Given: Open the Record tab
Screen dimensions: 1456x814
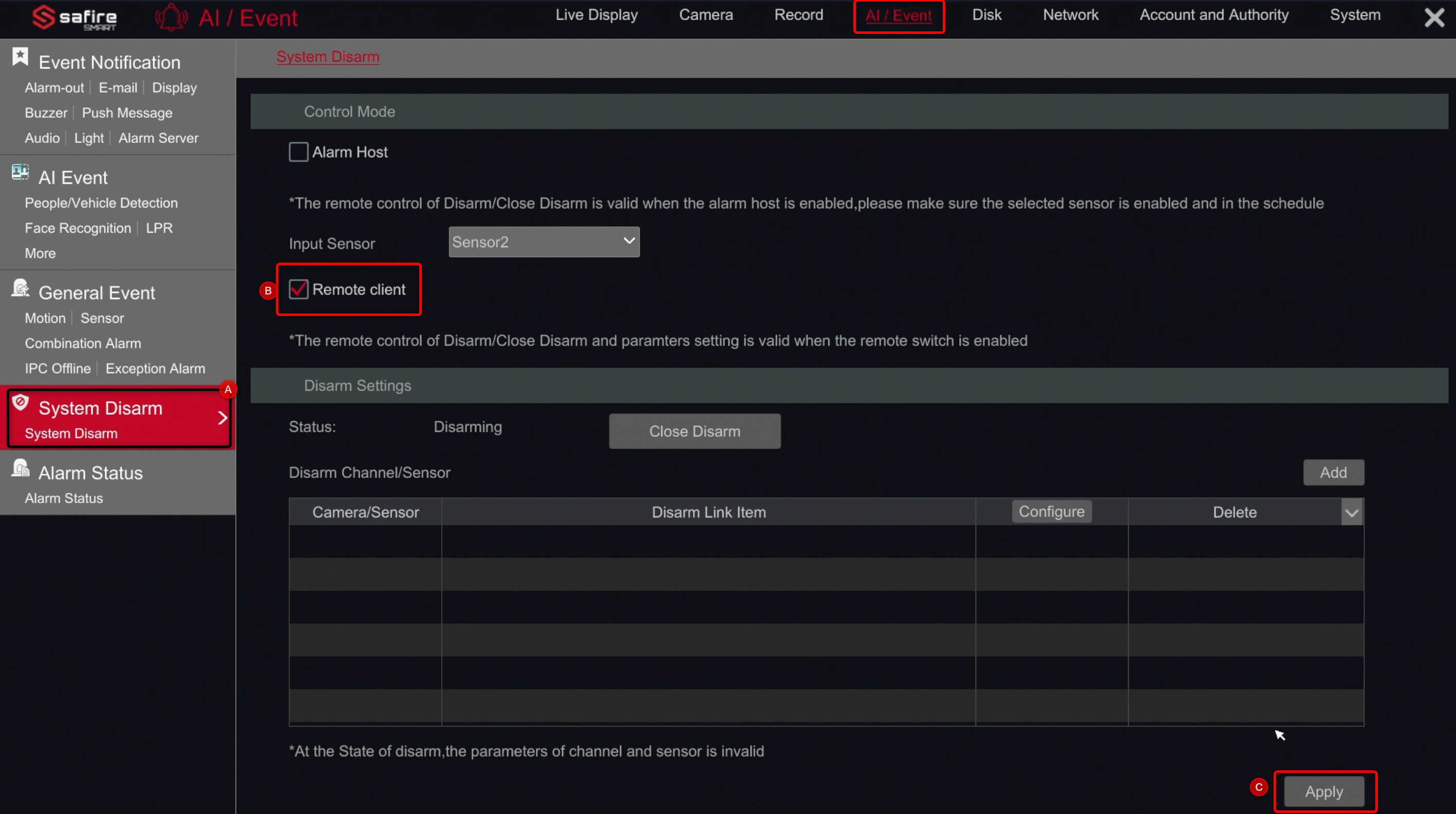Looking at the screenshot, I should pos(799,15).
